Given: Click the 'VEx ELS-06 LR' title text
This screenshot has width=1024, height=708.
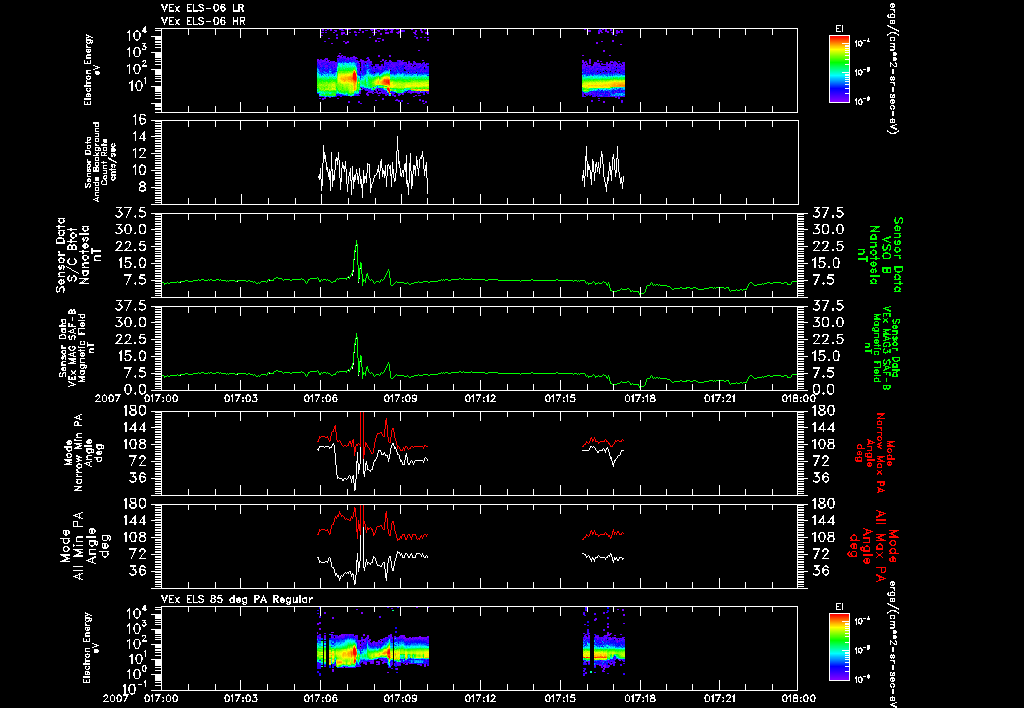Looking at the screenshot, I should (x=202, y=8).
